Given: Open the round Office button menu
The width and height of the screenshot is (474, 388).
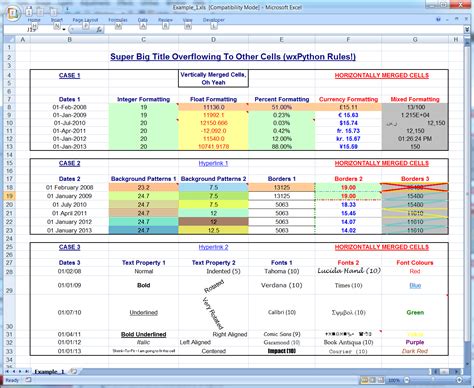Looking at the screenshot, I should point(13,13).
